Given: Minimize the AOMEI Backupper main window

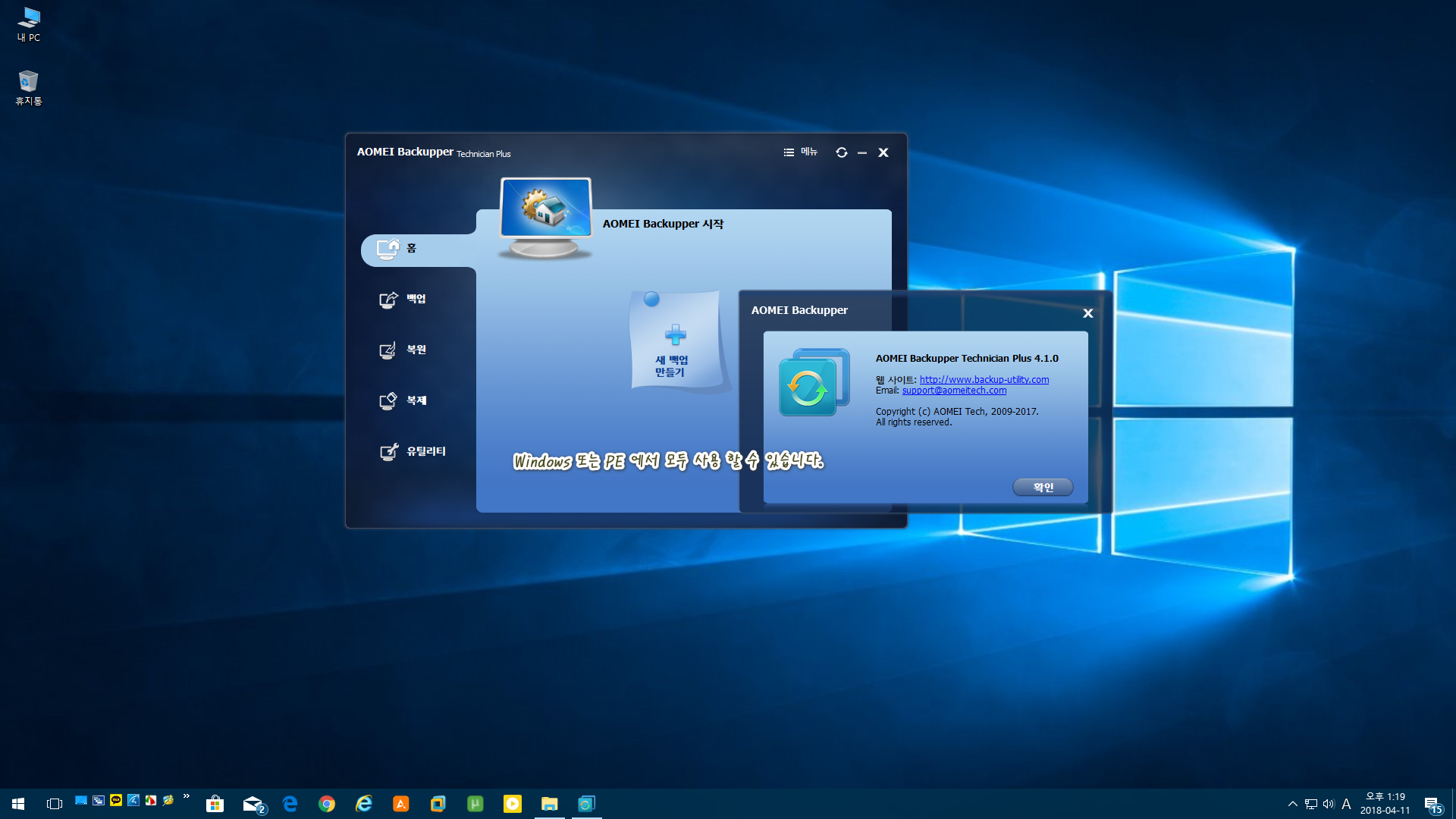Looking at the screenshot, I should [862, 152].
